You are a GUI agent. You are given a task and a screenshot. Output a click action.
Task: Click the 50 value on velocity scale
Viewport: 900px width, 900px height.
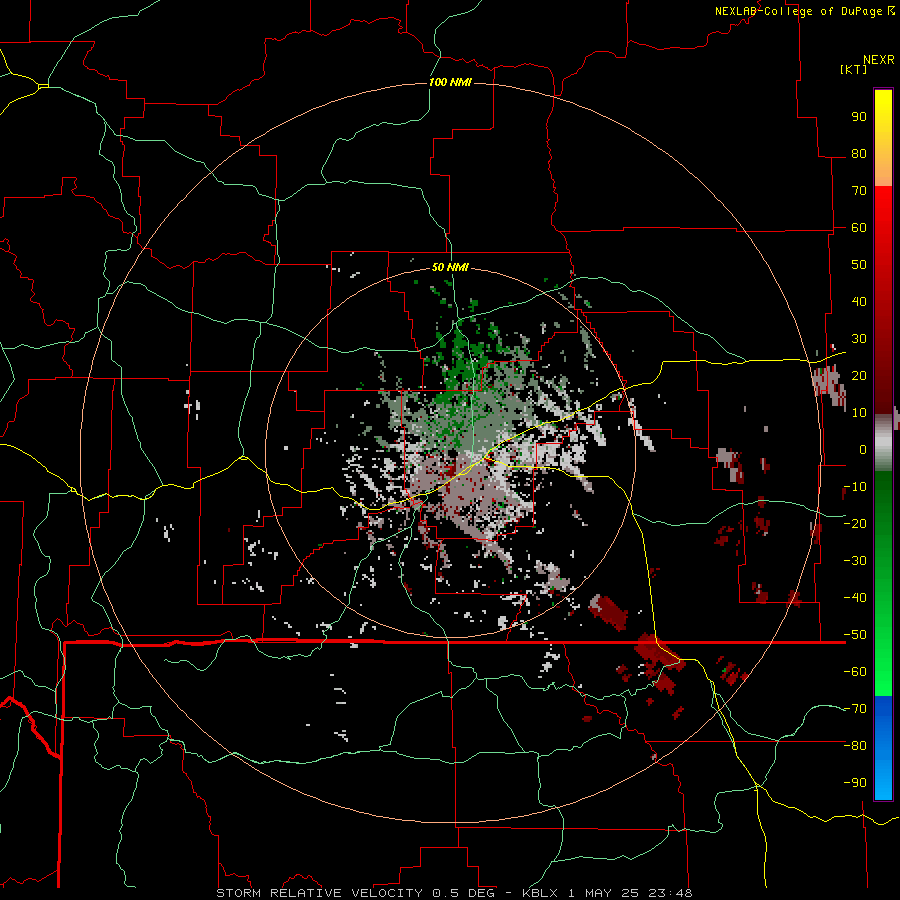tap(859, 265)
